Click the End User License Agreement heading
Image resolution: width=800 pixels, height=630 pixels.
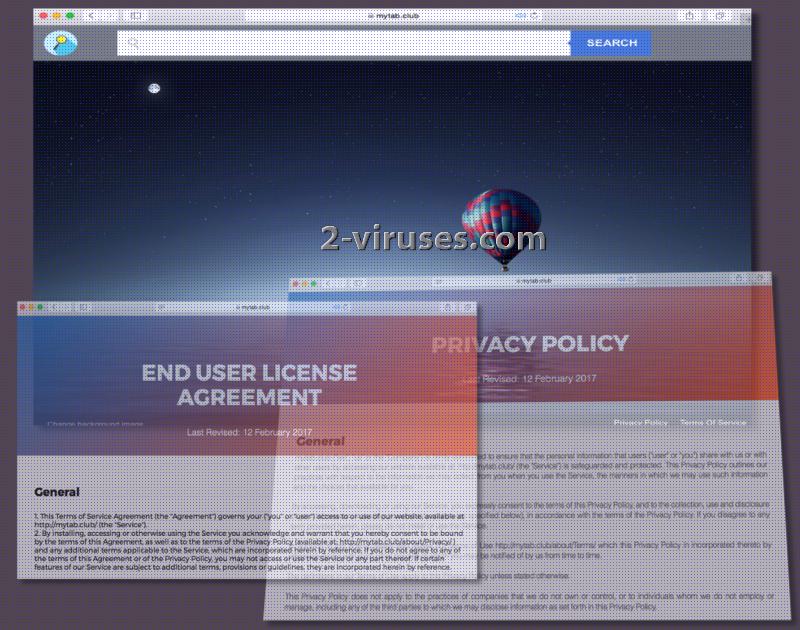[249, 385]
